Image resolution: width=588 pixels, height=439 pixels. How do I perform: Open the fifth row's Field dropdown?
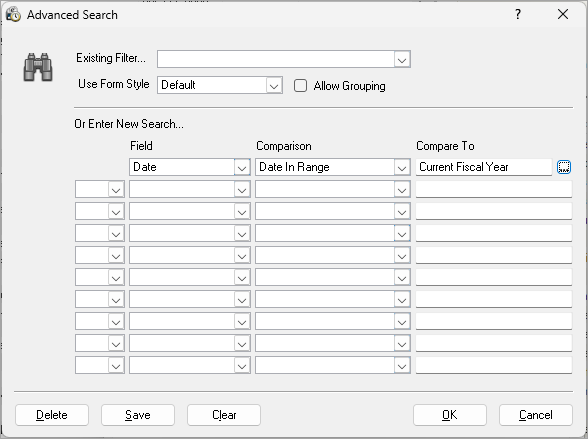(x=242, y=256)
